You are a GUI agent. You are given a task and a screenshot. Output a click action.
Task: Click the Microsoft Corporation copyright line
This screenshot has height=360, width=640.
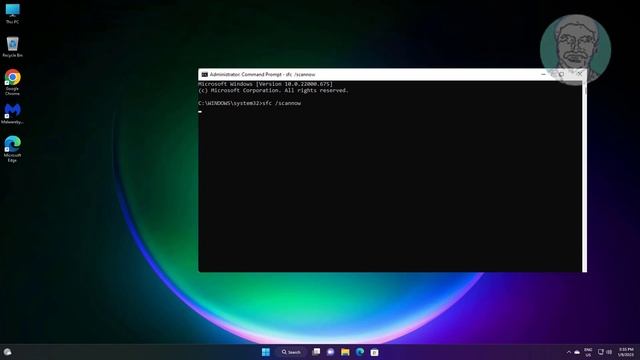pos(273,91)
